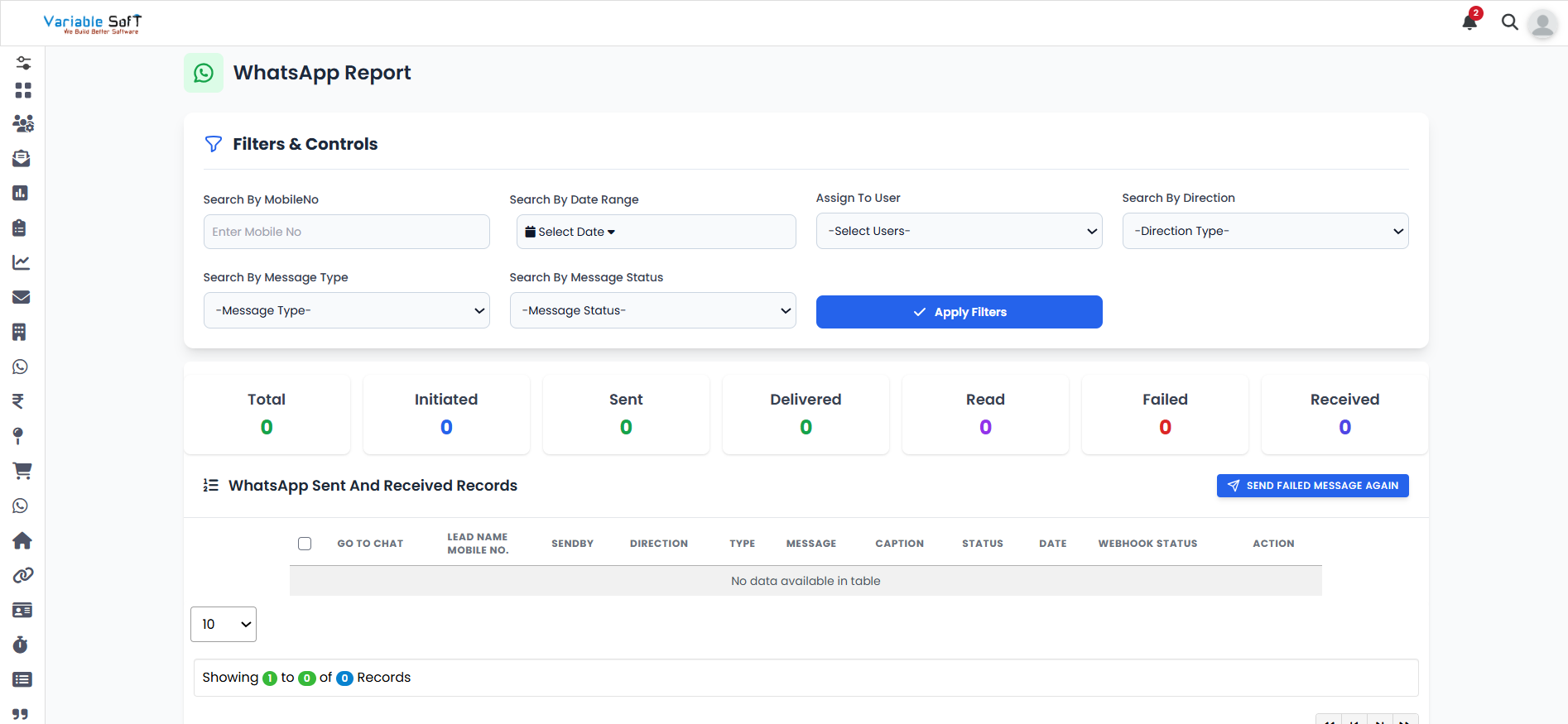Open the envelope mail sidebar icon
Viewport: 1568px width, 724px height.
(x=22, y=297)
